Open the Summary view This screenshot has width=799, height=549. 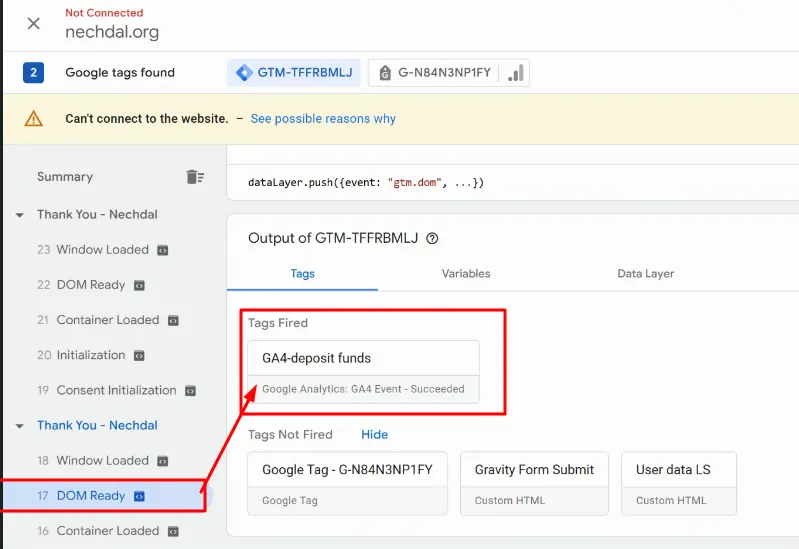coord(65,177)
